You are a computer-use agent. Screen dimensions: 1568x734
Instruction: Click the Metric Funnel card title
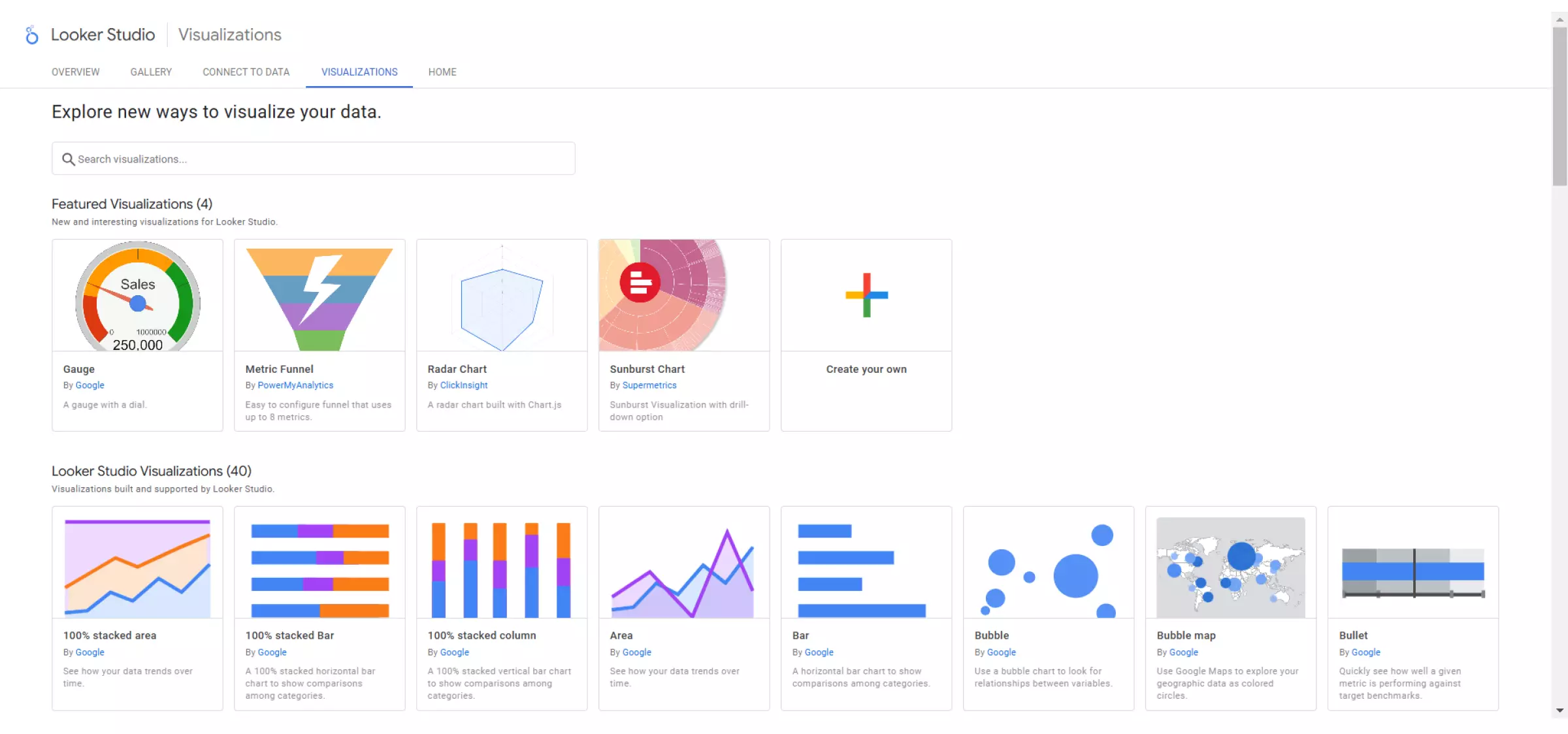coord(279,369)
